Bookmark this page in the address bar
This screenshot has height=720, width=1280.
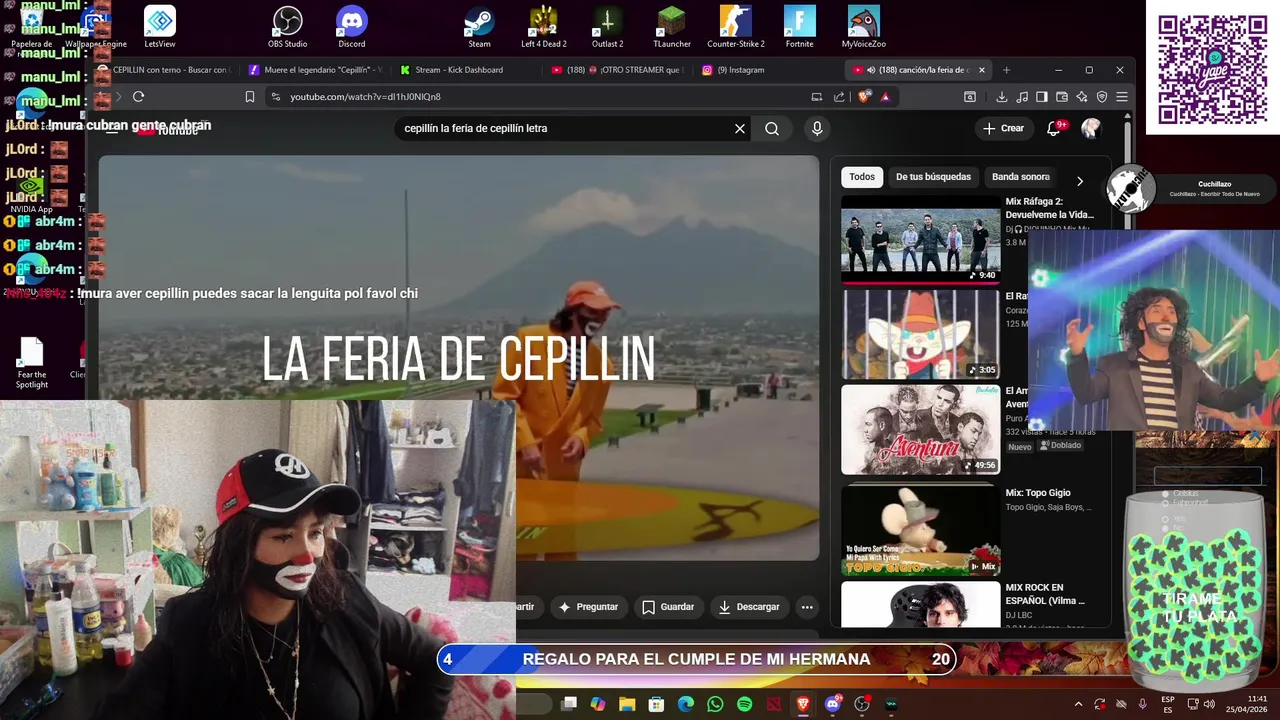pos(250,97)
